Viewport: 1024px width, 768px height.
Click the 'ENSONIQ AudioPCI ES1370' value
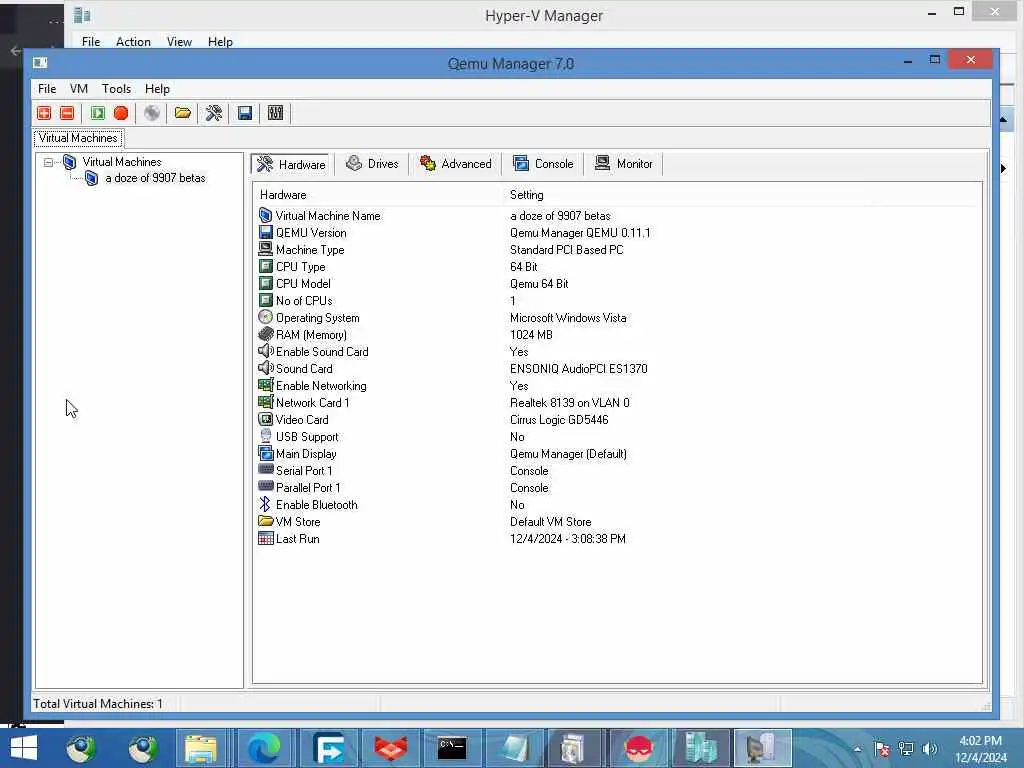pyautogui.click(x=579, y=369)
